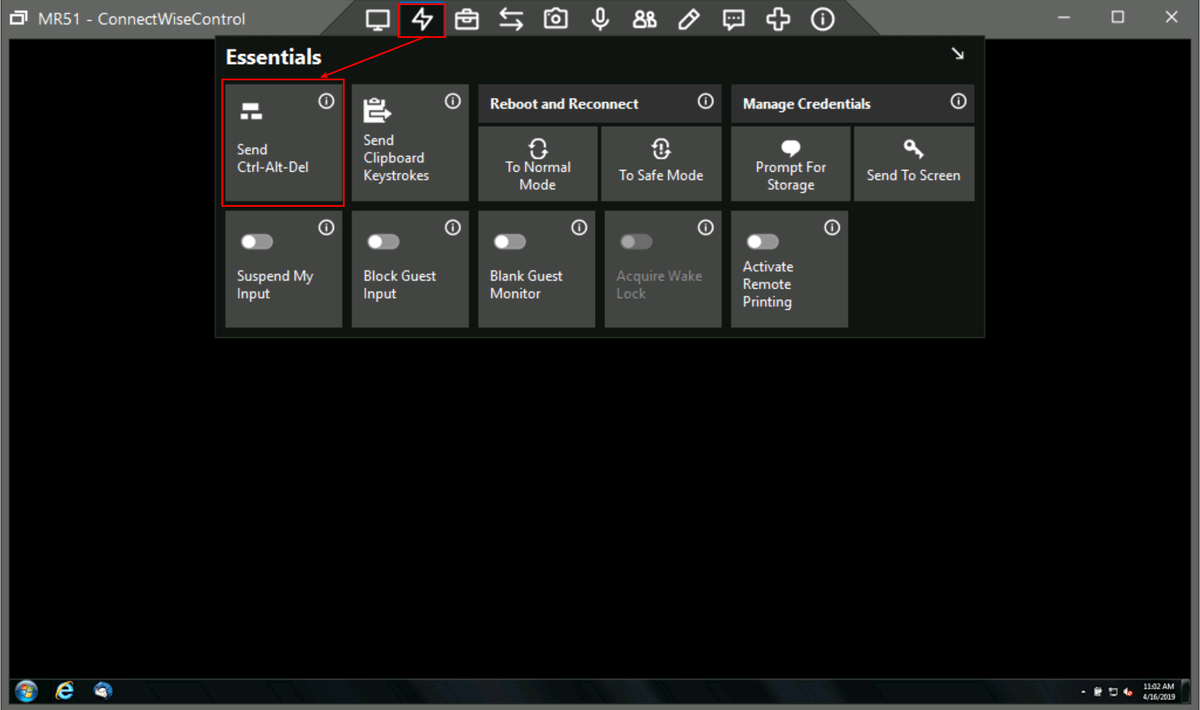Click Send To Screen credentials button

coord(914,164)
